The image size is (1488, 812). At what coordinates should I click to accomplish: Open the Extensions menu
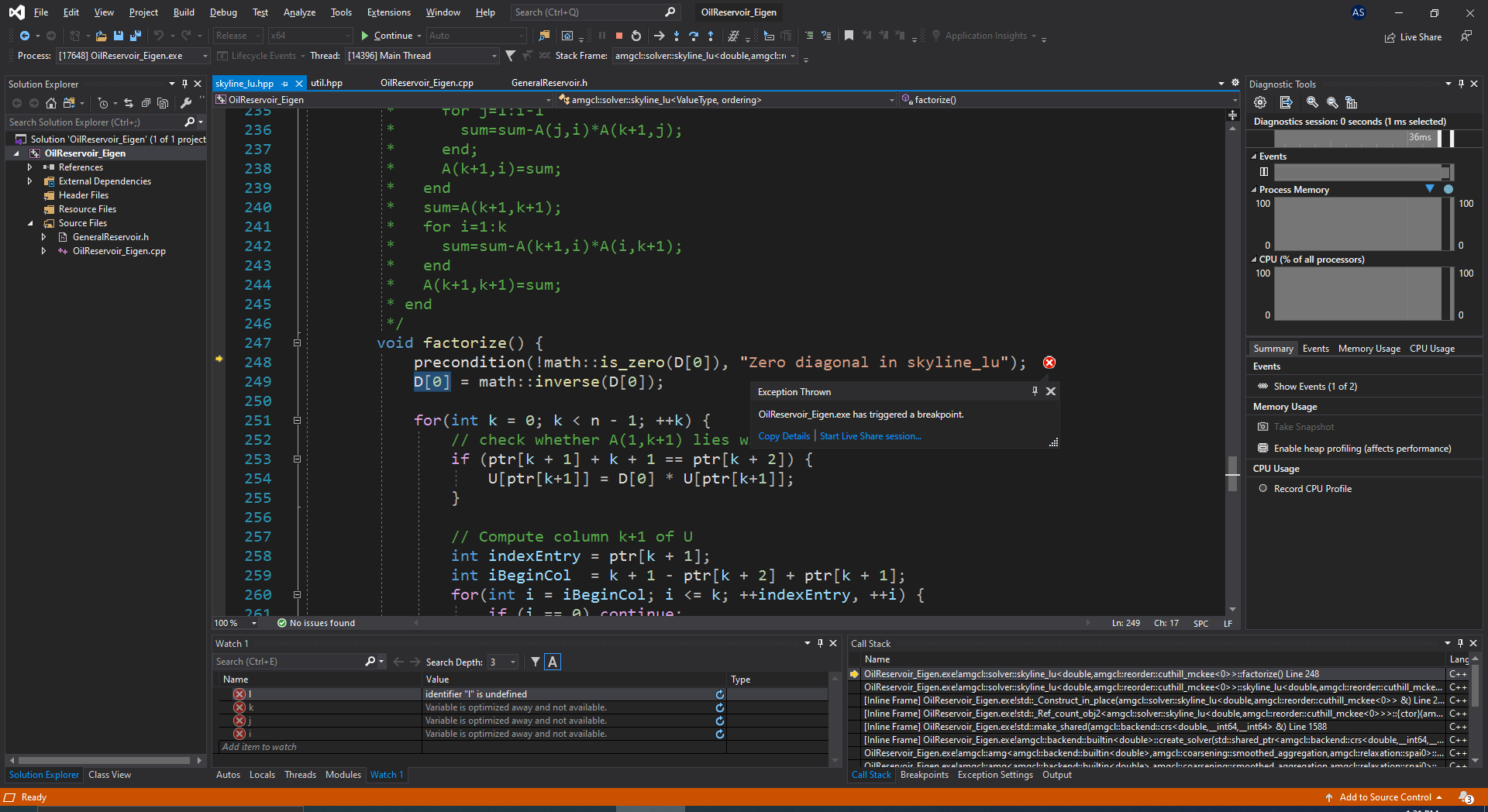point(389,12)
